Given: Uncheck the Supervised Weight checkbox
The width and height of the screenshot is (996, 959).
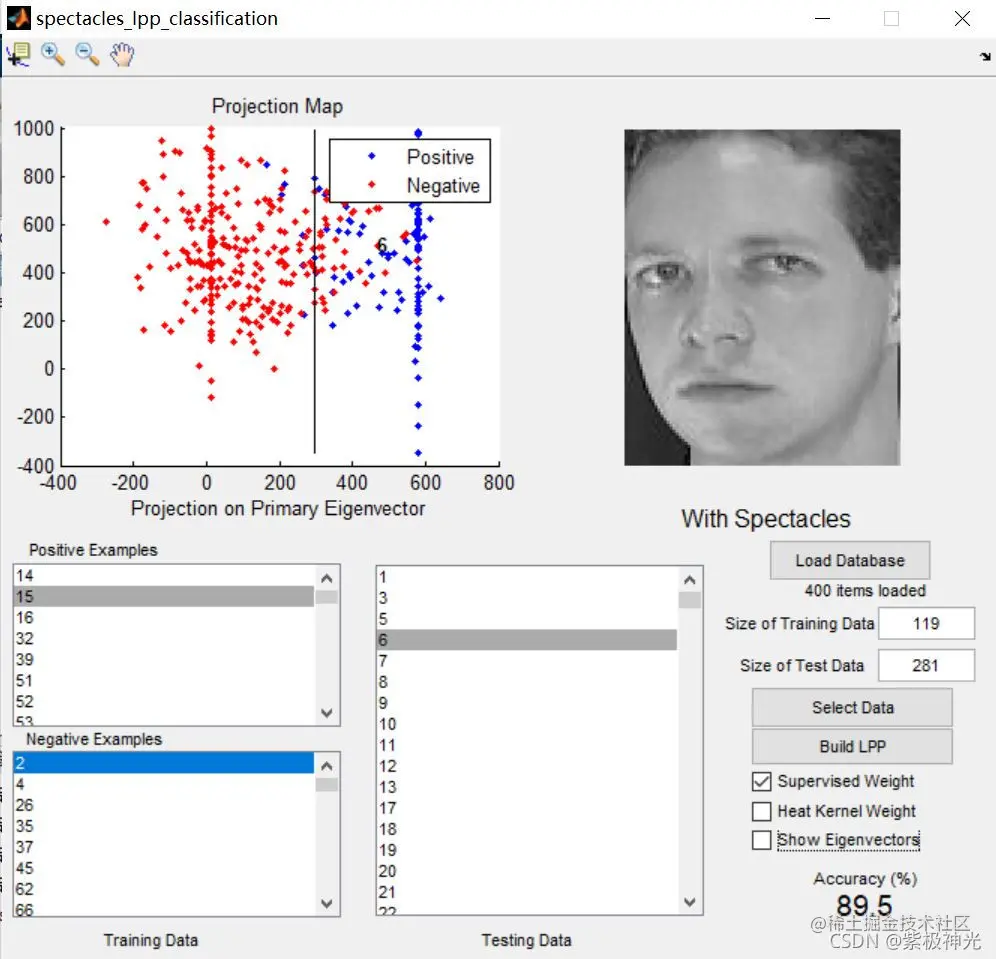Looking at the screenshot, I should [x=761, y=781].
